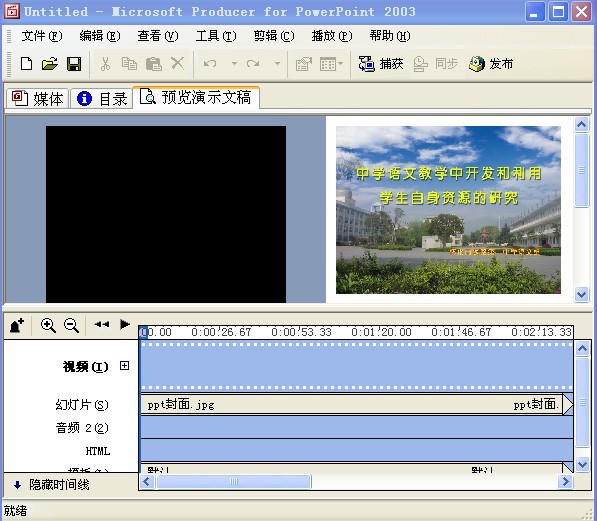Viewport: 597px width, 521px height.
Task: Minimize the Producer window
Action: click(535, 12)
